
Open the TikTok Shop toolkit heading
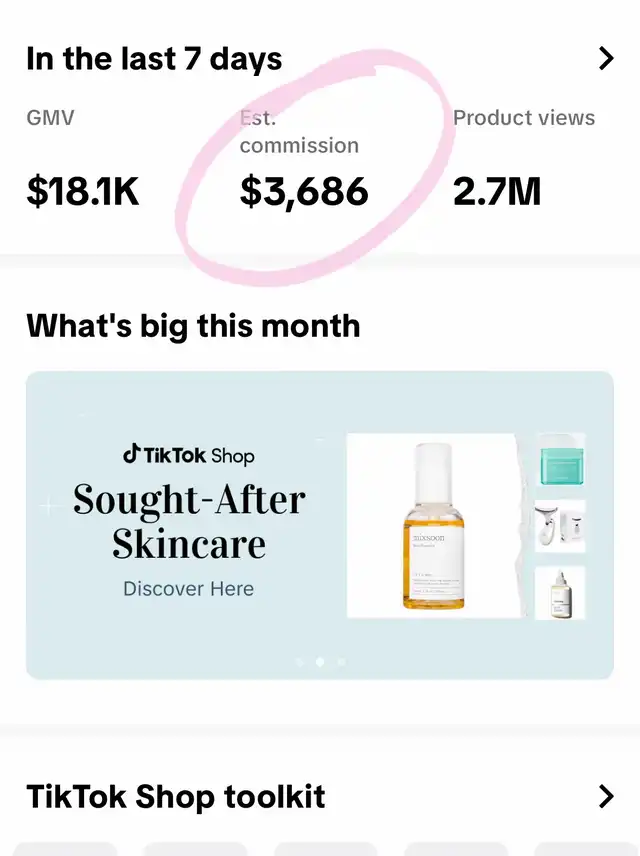tap(175, 796)
